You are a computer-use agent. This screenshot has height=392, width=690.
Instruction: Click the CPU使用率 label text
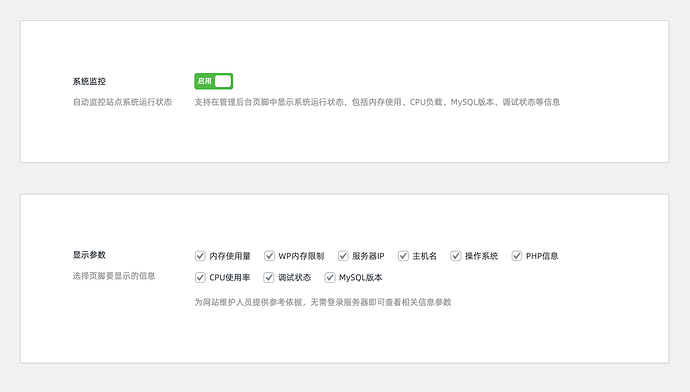pos(230,278)
